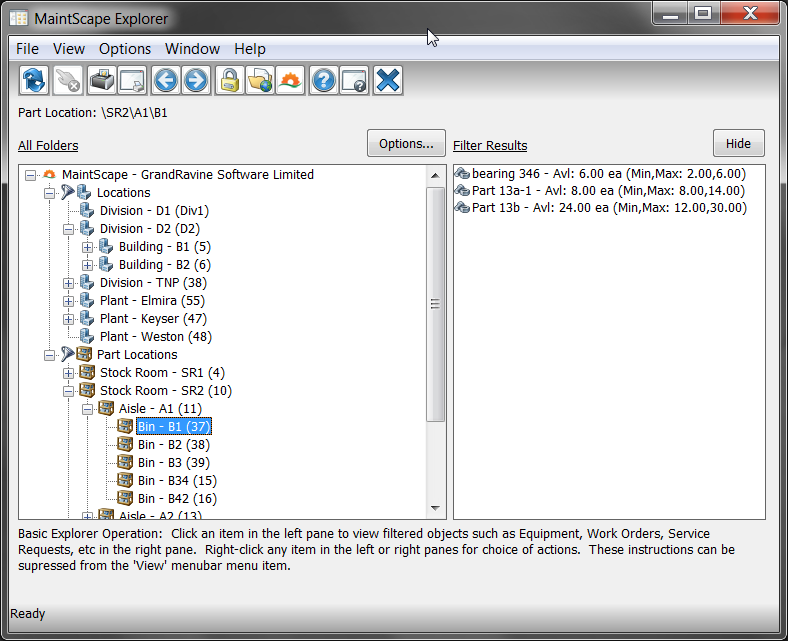The height and width of the screenshot is (641, 788).
Task: Click the Part 13b part icon
Action: point(462,207)
